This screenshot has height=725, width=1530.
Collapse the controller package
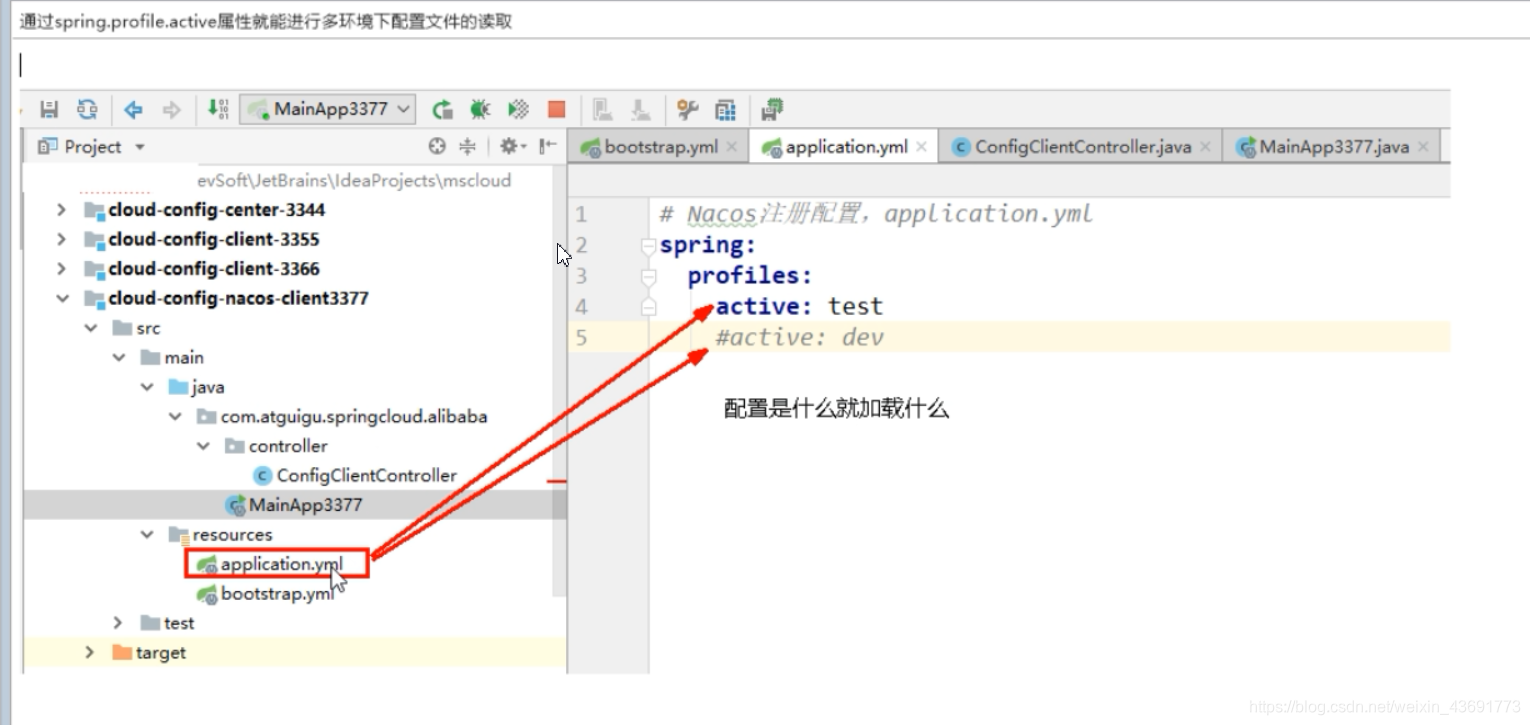[203, 446]
